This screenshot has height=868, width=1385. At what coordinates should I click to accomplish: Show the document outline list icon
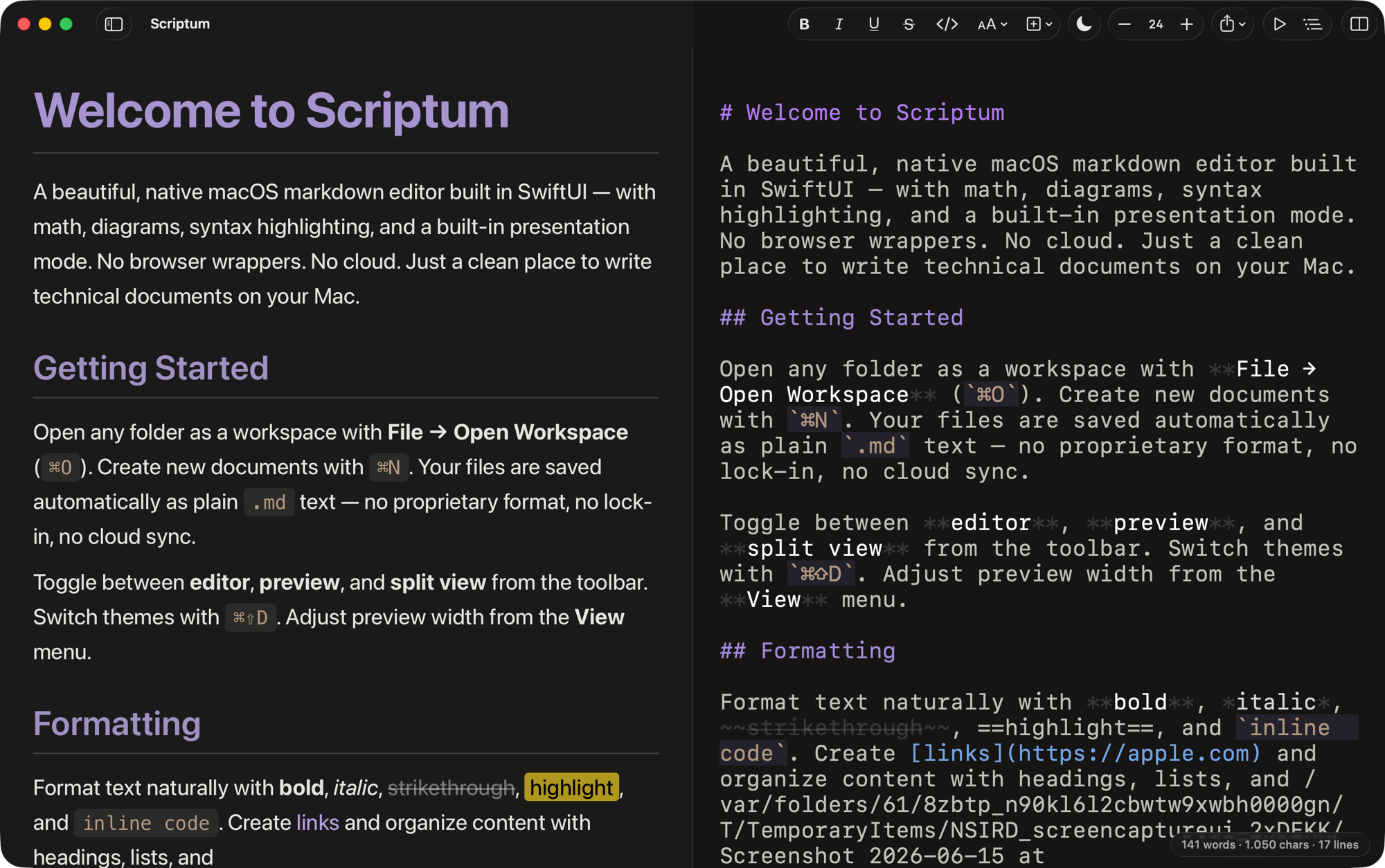(x=1313, y=24)
